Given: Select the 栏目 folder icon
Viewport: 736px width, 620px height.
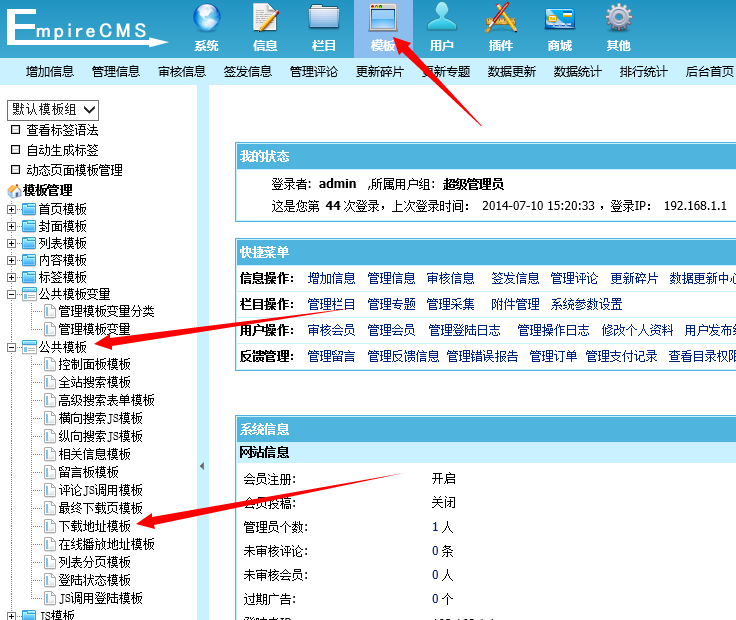Looking at the screenshot, I should point(324,18).
